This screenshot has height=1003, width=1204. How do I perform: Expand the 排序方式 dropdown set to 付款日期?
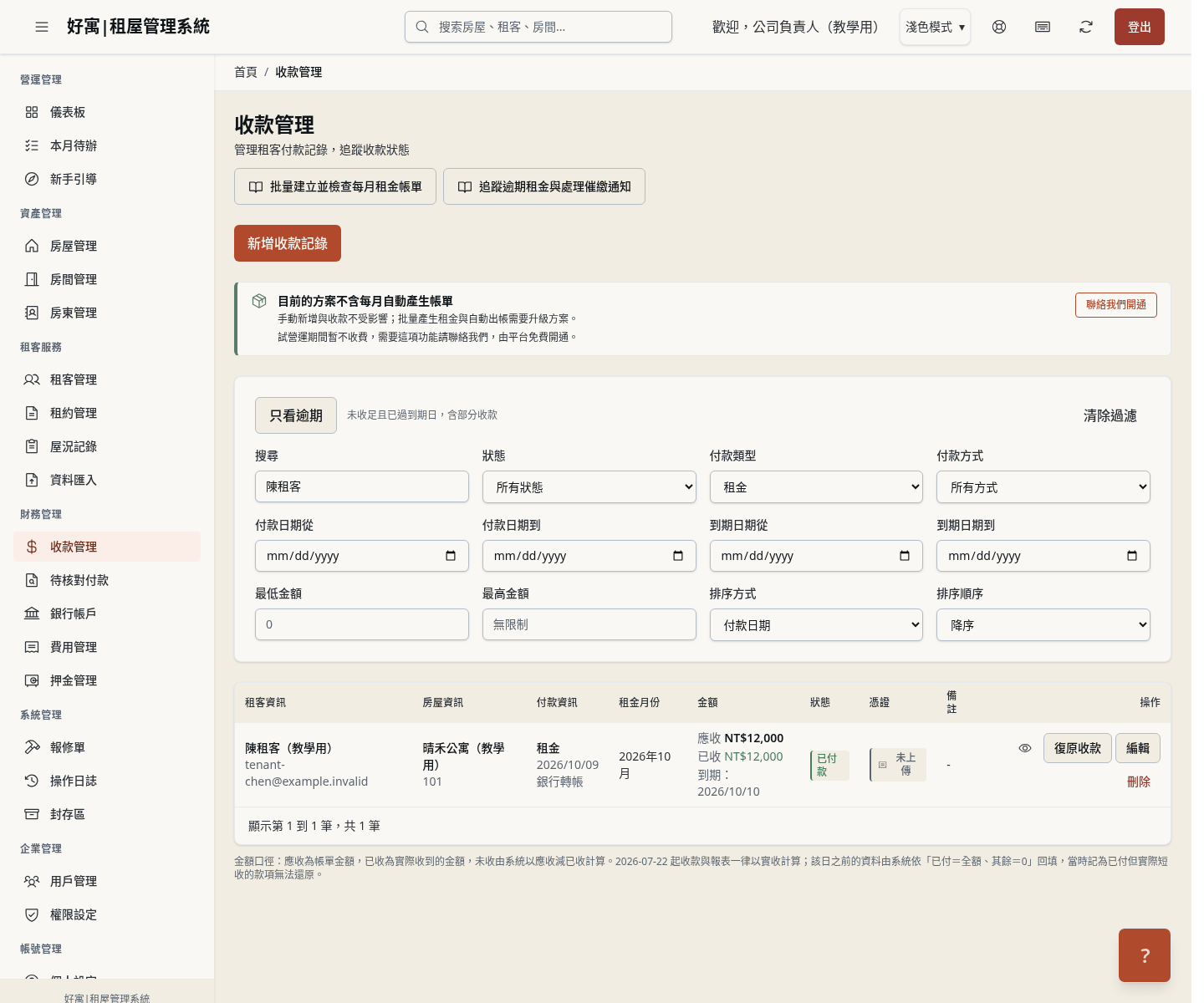tap(816, 625)
